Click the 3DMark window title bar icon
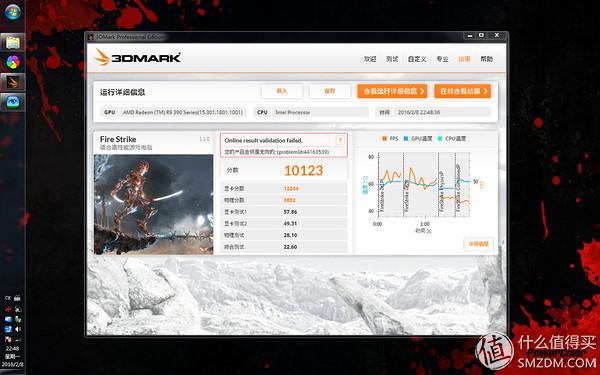The height and width of the screenshot is (375, 600). [x=91, y=37]
